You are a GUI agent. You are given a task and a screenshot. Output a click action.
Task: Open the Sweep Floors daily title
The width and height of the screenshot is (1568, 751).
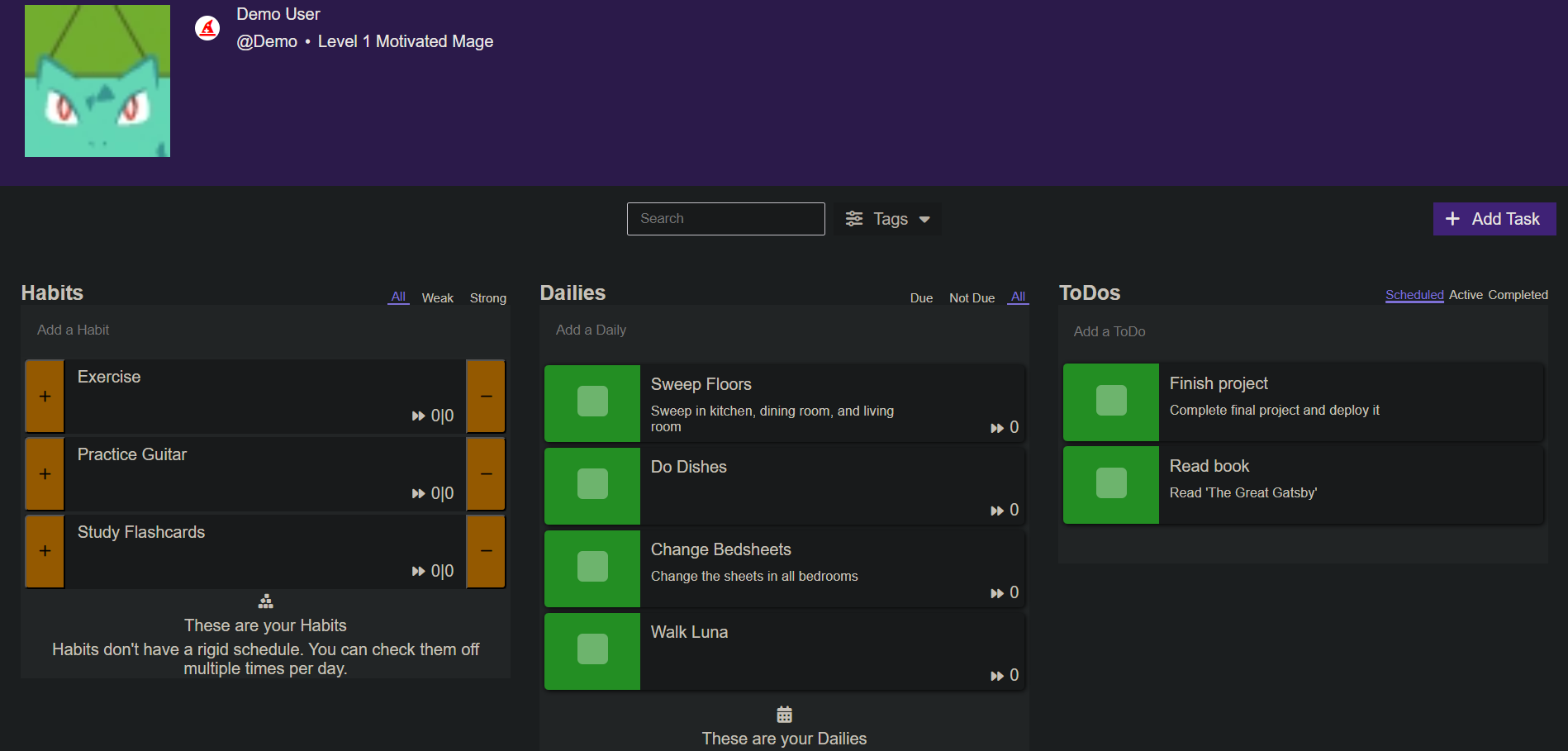point(701,384)
